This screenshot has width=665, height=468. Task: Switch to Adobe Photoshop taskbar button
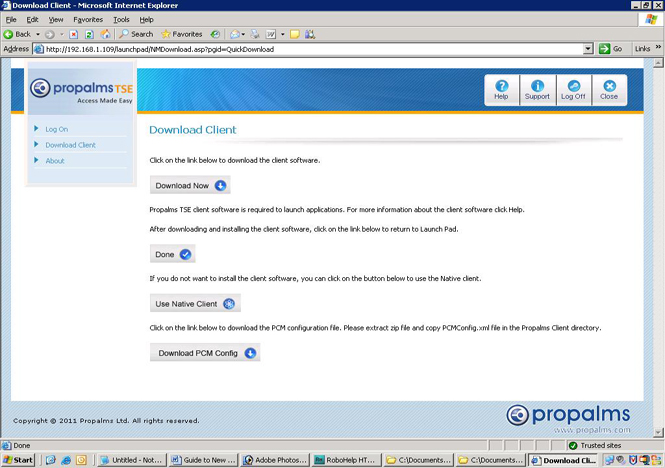pos(275,460)
